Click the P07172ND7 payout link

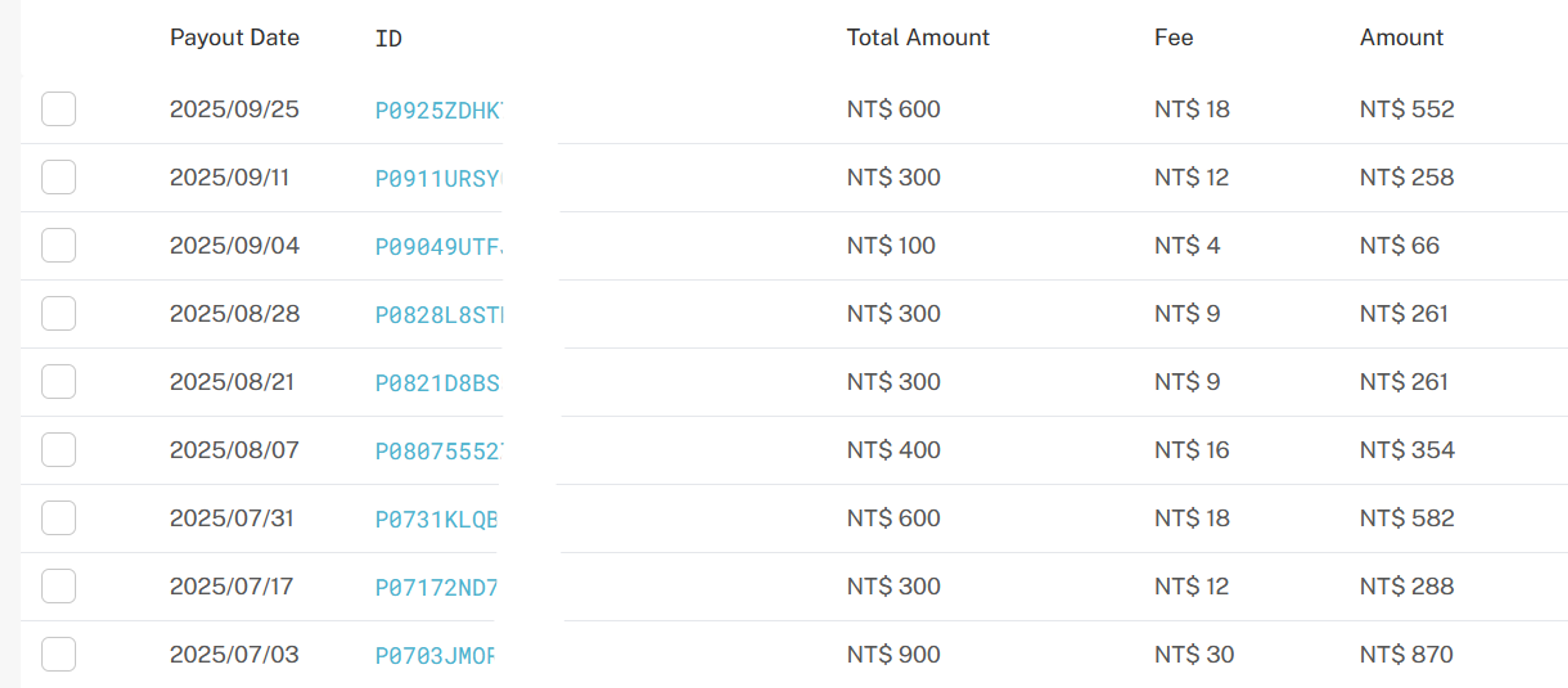436,588
